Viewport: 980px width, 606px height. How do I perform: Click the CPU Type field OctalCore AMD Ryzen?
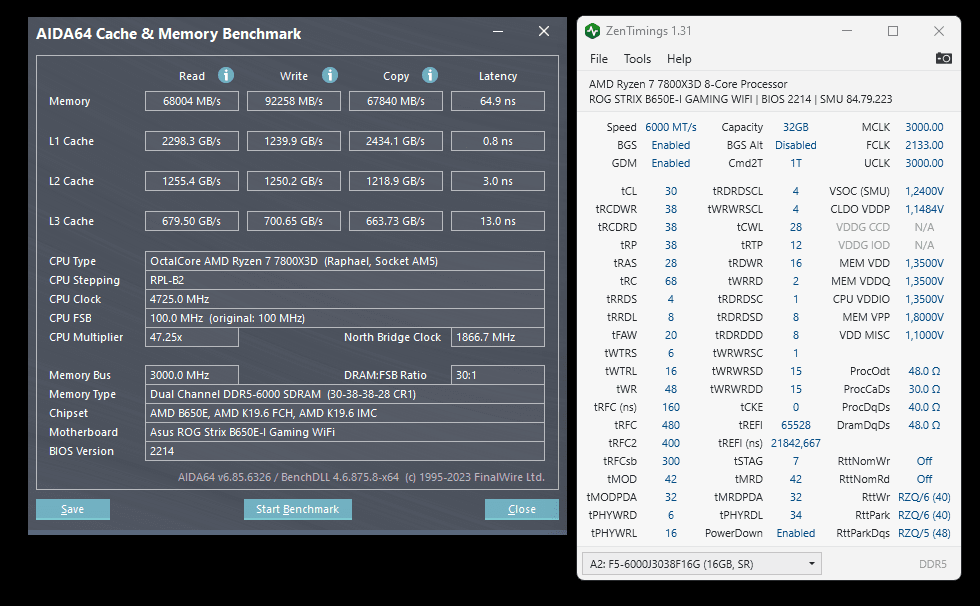[344, 261]
